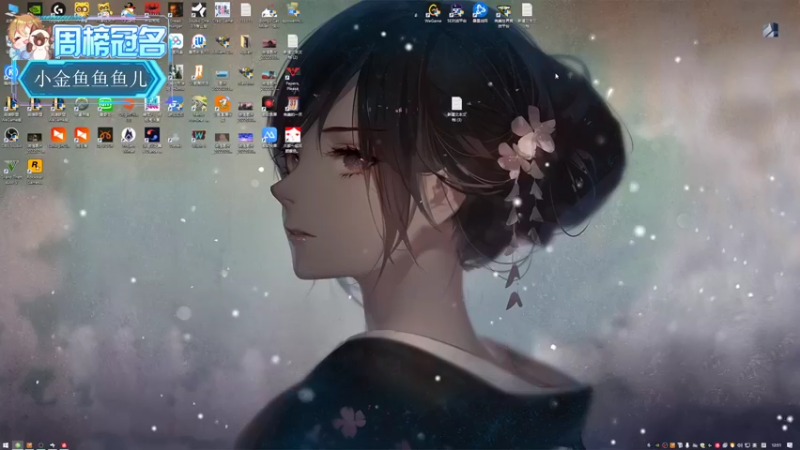The width and height of the screenshot is (800, 450).
Task: Launch the WeGame shortcut
Action: click(x=433, y=10)
